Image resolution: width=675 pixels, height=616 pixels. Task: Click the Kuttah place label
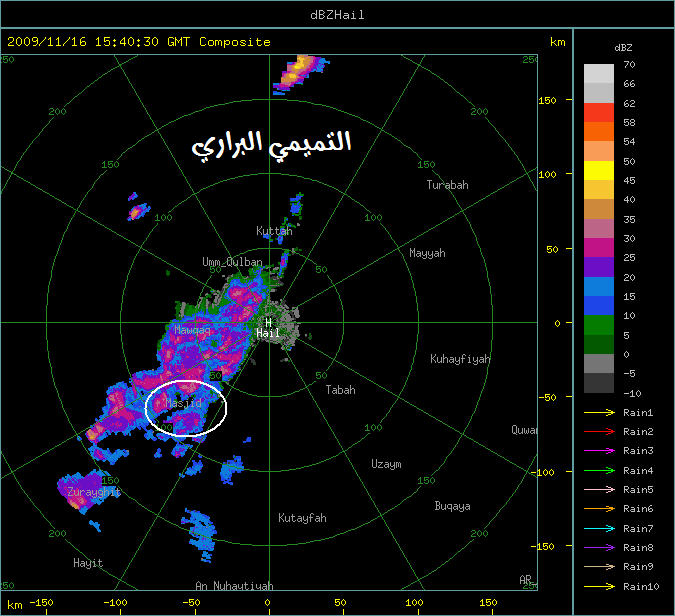coord(274,231)
